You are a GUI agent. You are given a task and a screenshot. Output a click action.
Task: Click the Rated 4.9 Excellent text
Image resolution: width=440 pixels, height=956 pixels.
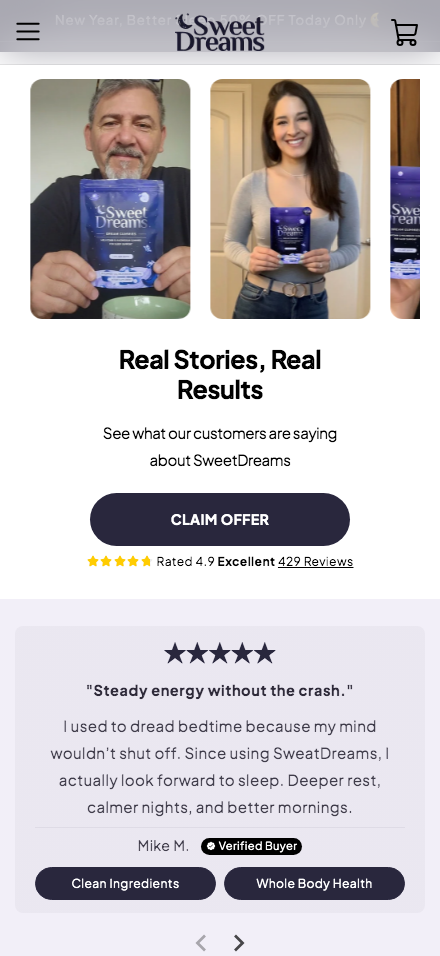216,562
